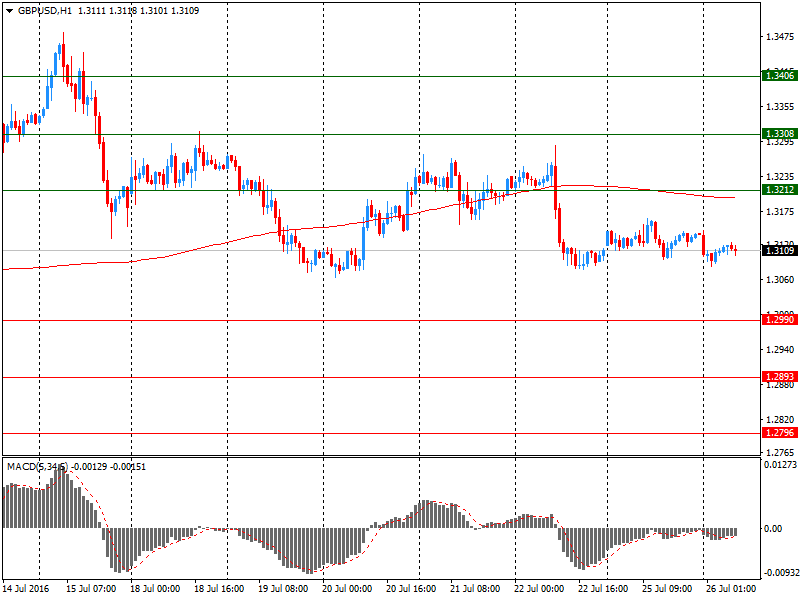
Task: Select the 1.2893 red support level label
Action: (780, 377)
